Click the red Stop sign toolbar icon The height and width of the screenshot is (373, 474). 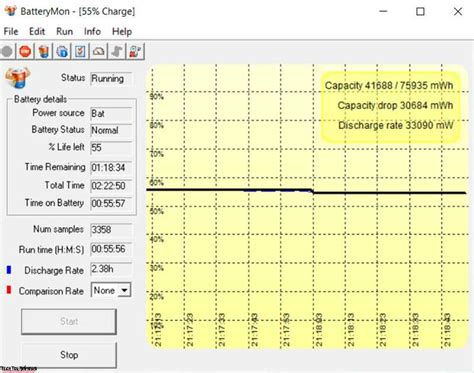25,52
